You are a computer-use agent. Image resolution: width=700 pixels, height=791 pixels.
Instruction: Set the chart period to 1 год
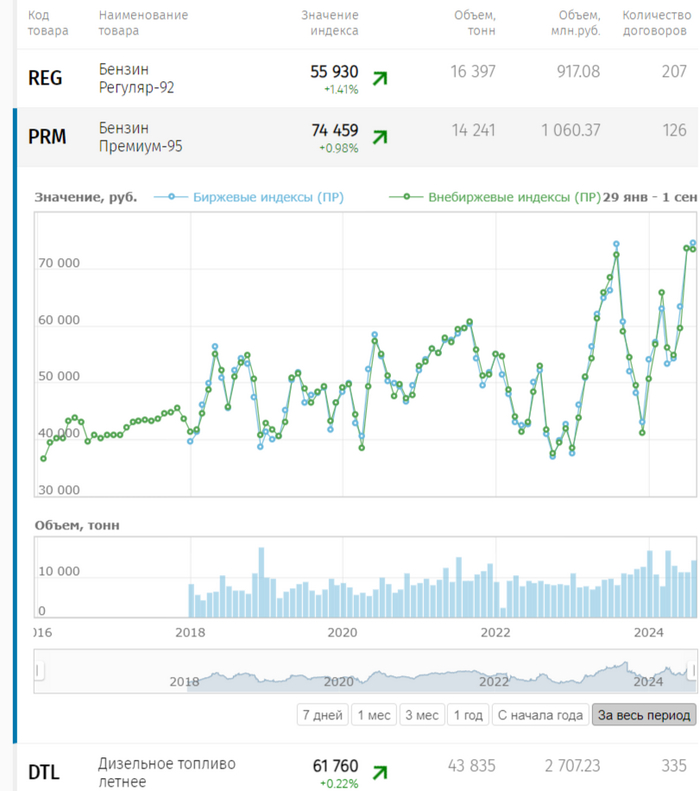point(467,715)
